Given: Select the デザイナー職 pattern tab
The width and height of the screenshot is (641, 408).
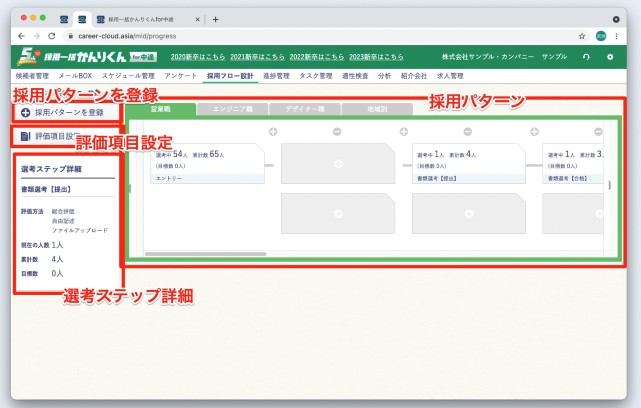Looking at the screenshot, I should pyautogui.click(x=305, y=109).
